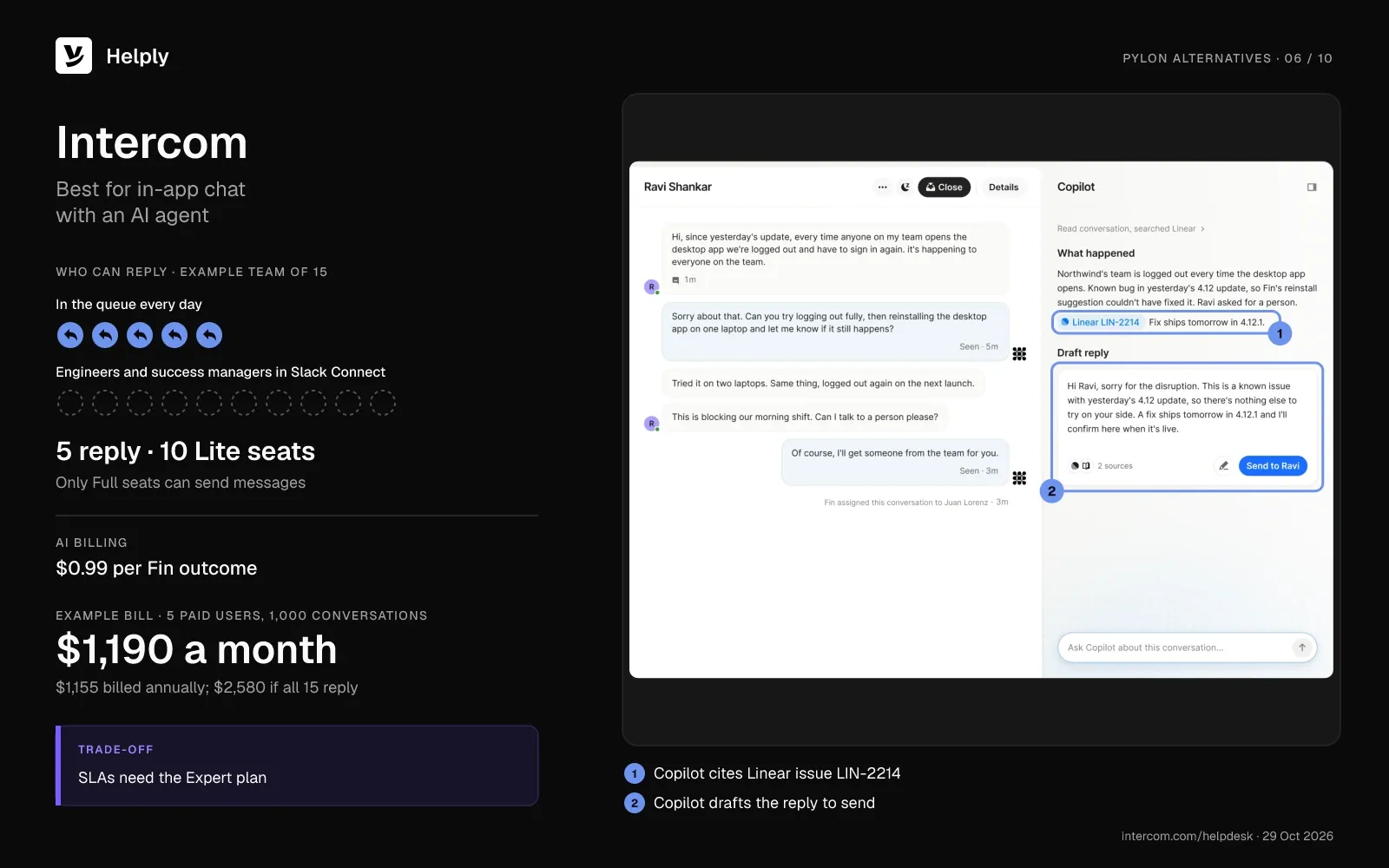
Task: Click the 'Intercom' slide title
Action: pyautogui.click(x=152, y=142)
